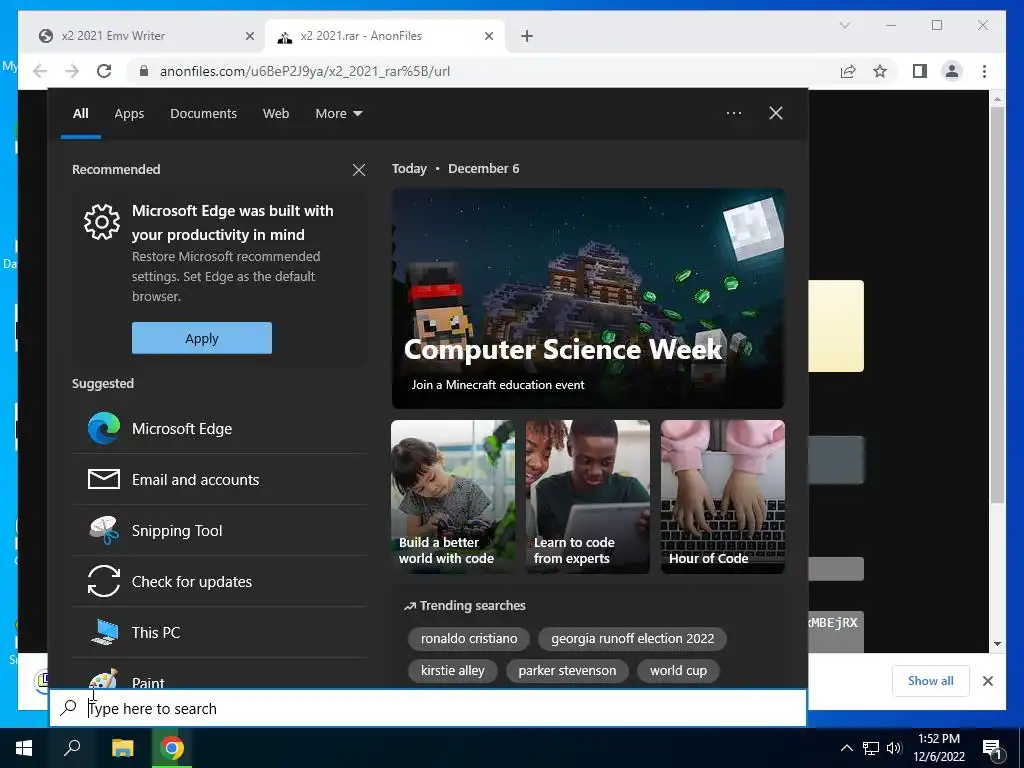1024x768 pixels.
Task: Switch to the Apps search tab
Action: pyautogui.click(x=129, y=114)
